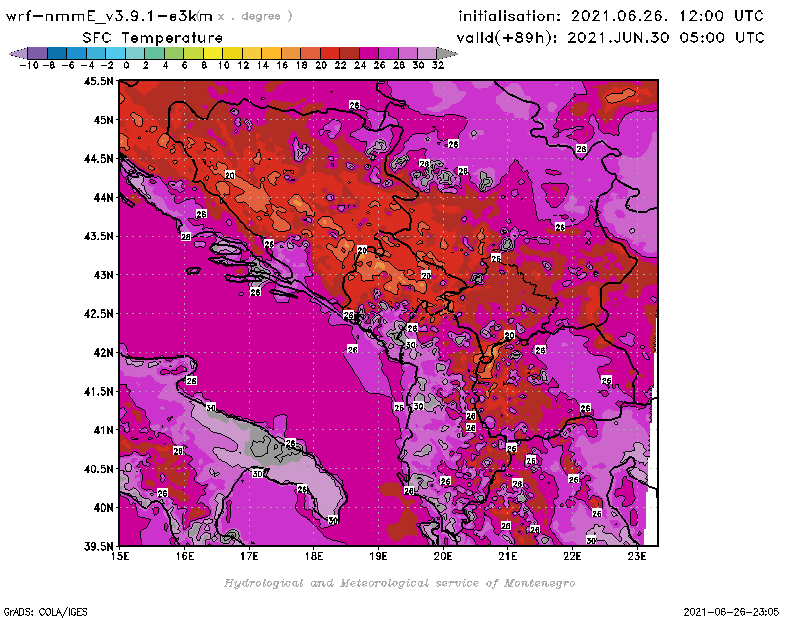Viewport: 800px width, 618px height.
Task: Click the '15E' longitude label
Action: tap(120, 556)
